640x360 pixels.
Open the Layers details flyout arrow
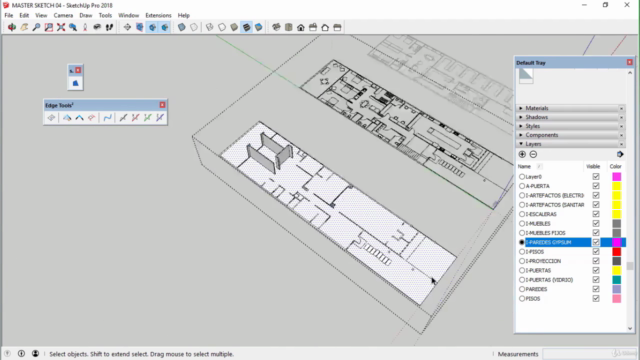pos(620,154)
